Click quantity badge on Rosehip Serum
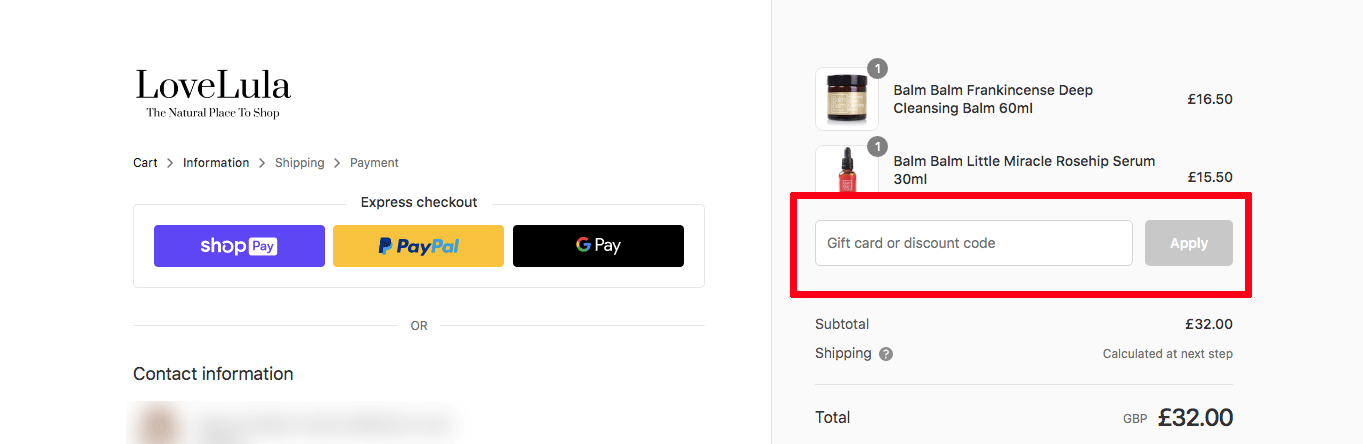 [x=877, y=147]
